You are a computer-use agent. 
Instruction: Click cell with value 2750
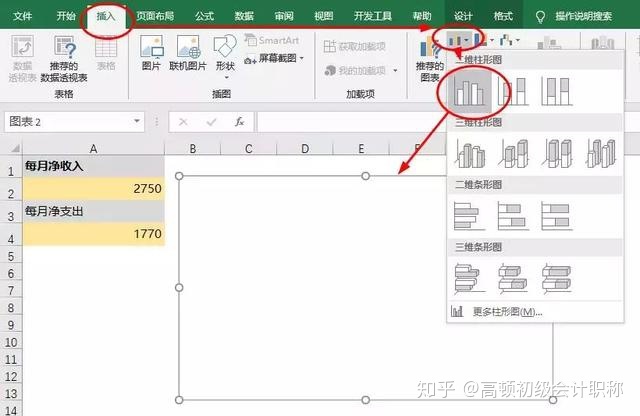[x=93, y=189]
